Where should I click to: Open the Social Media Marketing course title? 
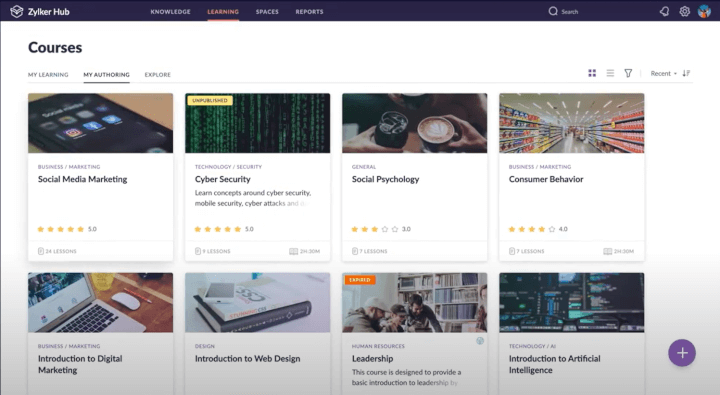(x=83, y=179)
